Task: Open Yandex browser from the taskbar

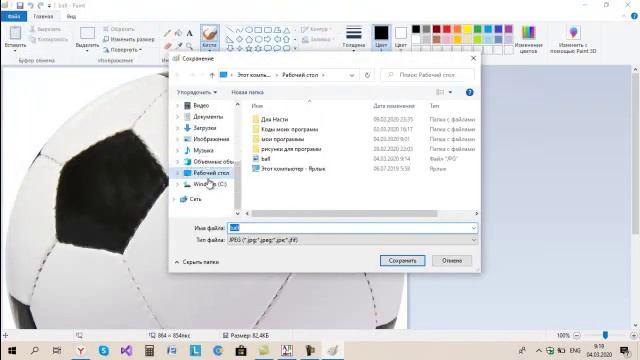Action: pos(81,351)
